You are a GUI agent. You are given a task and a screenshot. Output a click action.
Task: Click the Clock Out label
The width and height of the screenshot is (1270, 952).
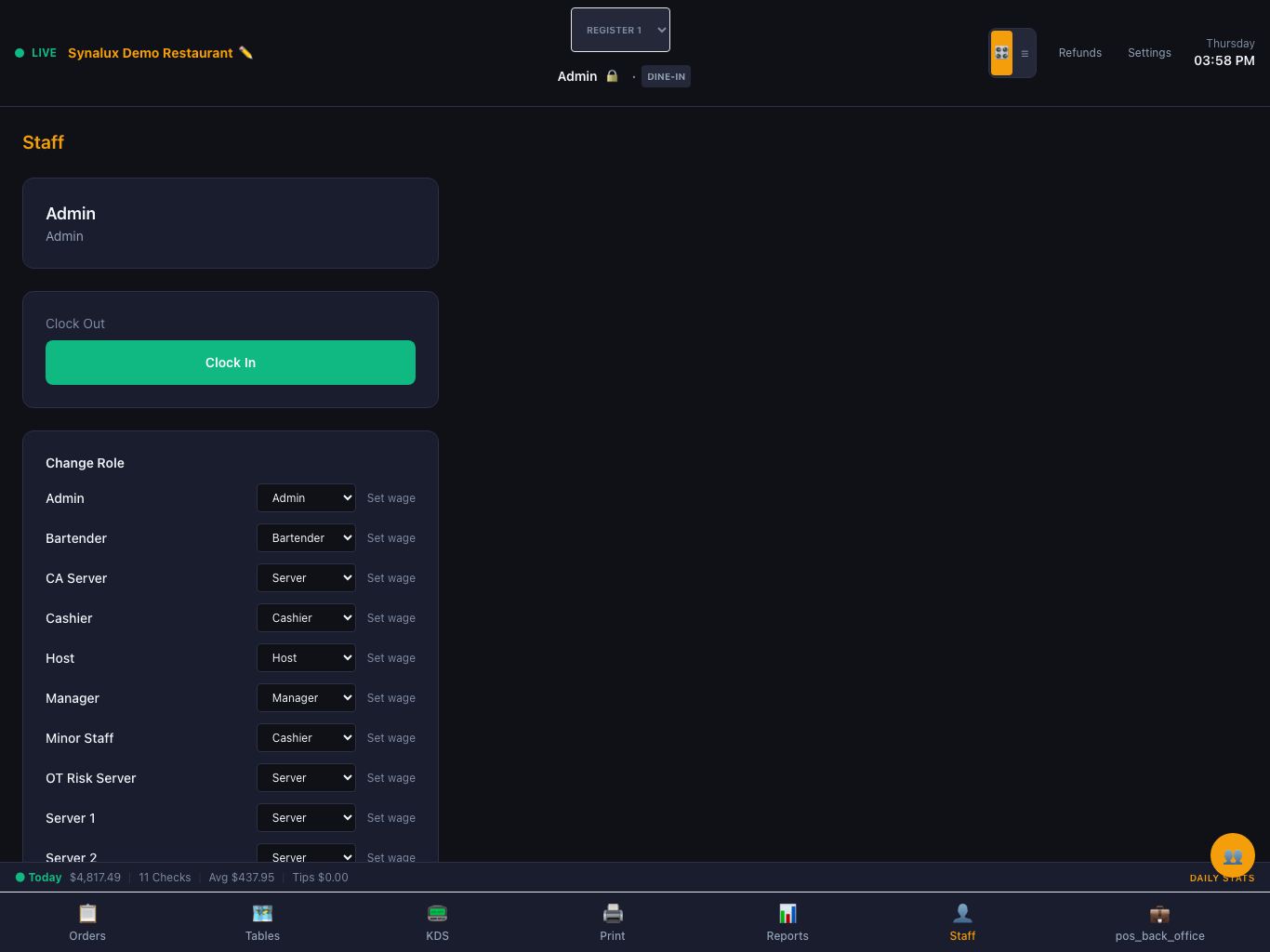pos(75,324)
